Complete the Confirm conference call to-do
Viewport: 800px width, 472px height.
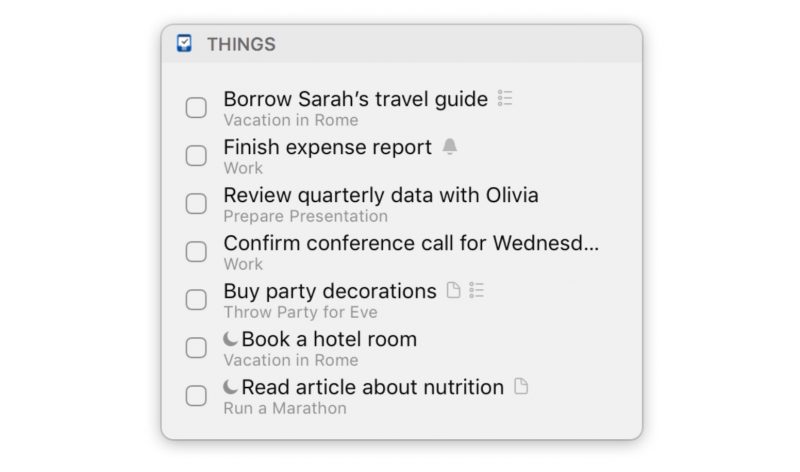tap(196, 252)
